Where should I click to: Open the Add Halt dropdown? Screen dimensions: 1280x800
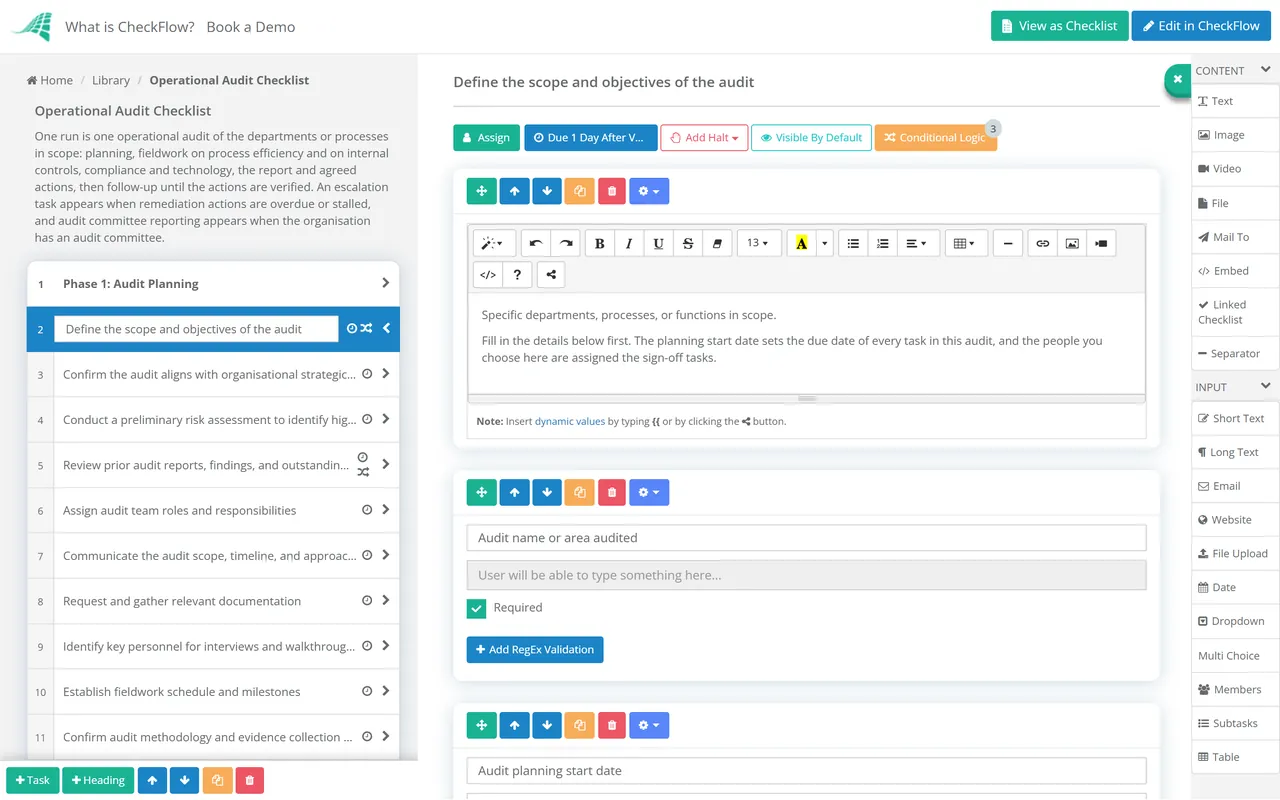tap(704, 138)
